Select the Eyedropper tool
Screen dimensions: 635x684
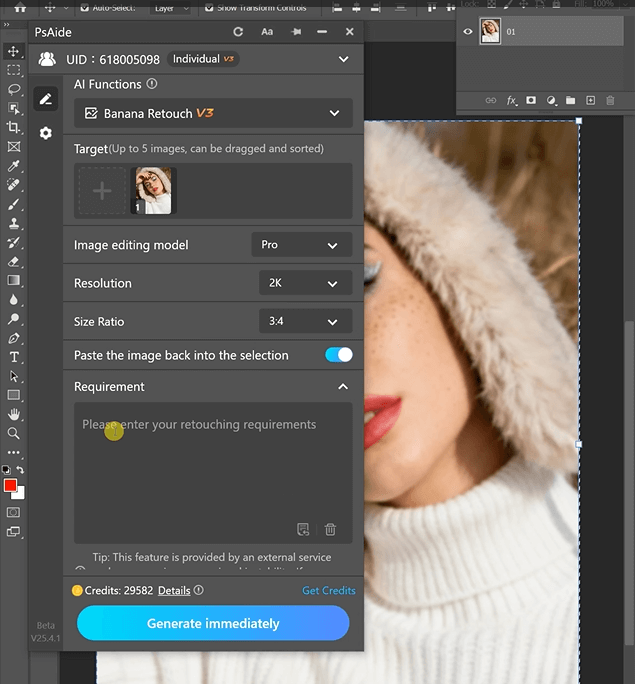14,166
